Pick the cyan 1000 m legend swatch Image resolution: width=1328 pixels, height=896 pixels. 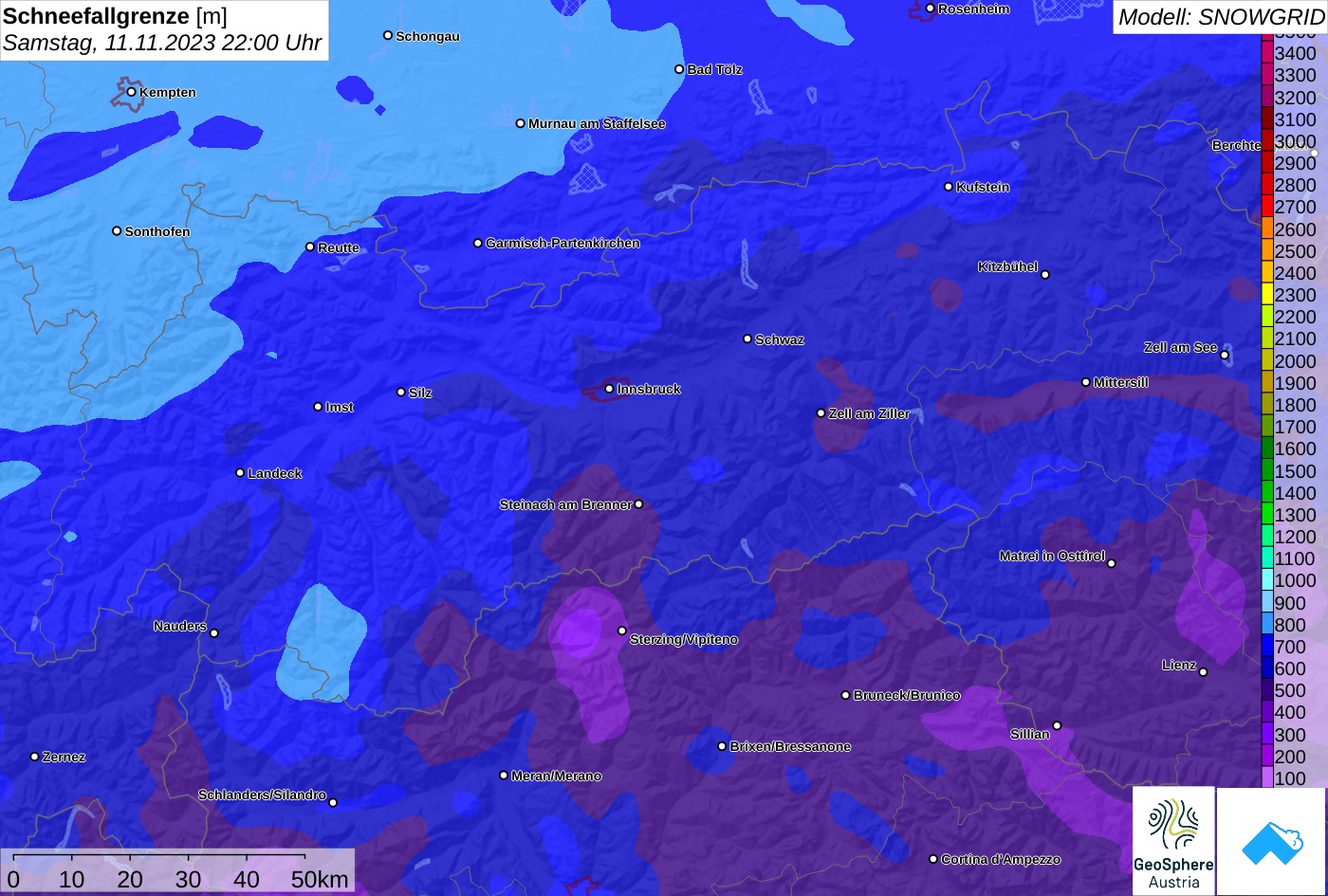(x=1266, y=581)
